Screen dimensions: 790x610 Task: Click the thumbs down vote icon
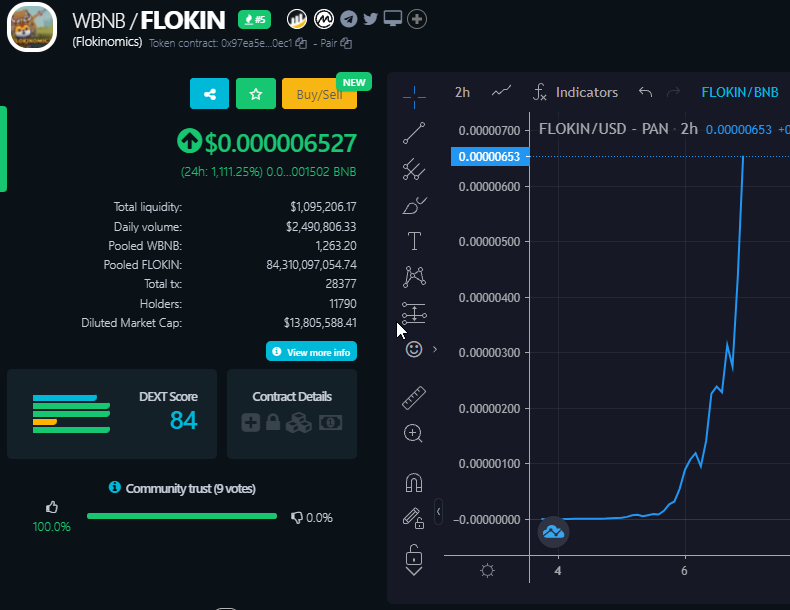297,517
